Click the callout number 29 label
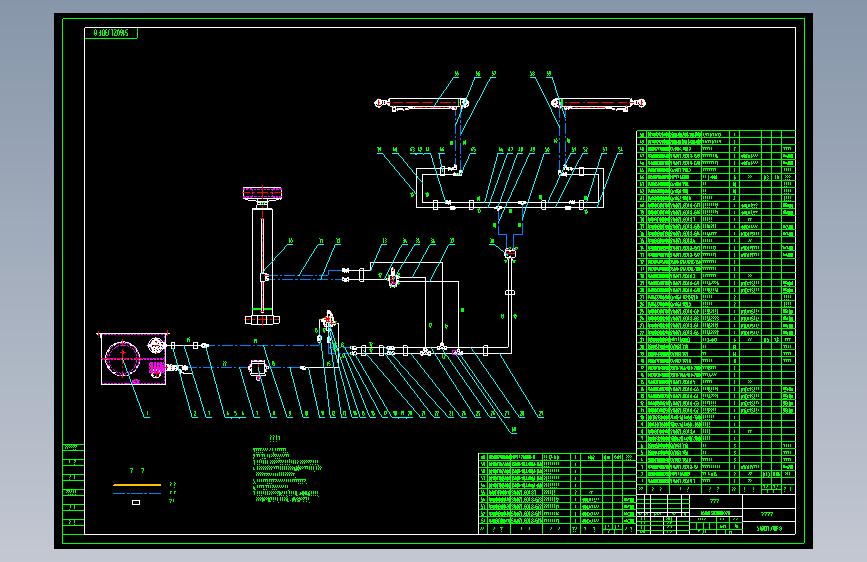The height and width of the screenshot is (562, 867). click(x=540, y=414)
